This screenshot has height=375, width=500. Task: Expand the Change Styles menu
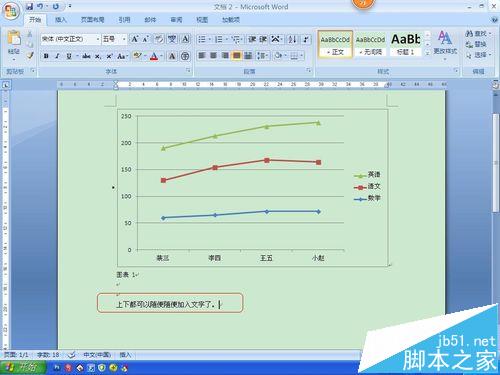coord(445,45)
